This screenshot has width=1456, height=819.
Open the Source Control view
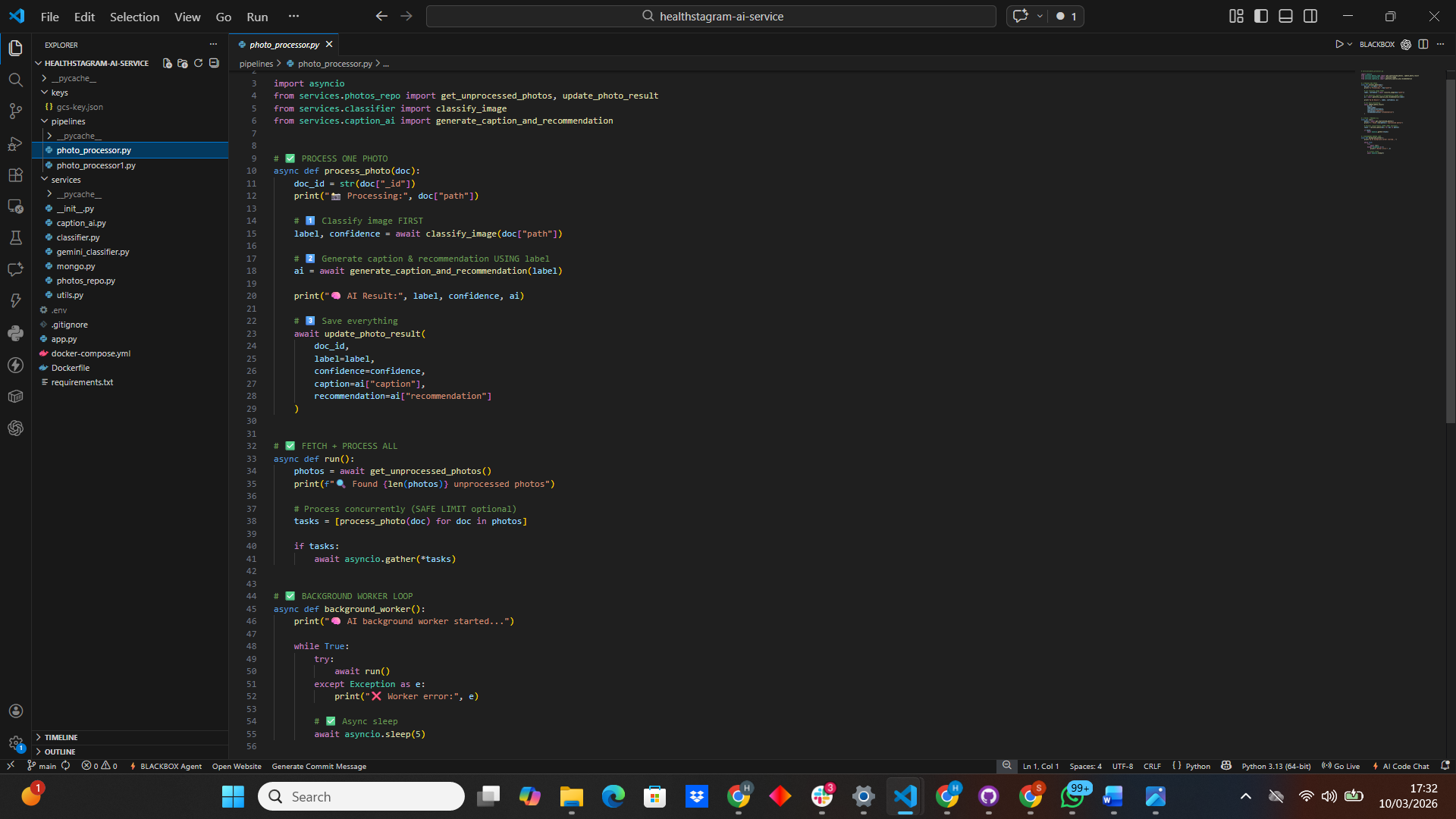click(x=15, y=111)
